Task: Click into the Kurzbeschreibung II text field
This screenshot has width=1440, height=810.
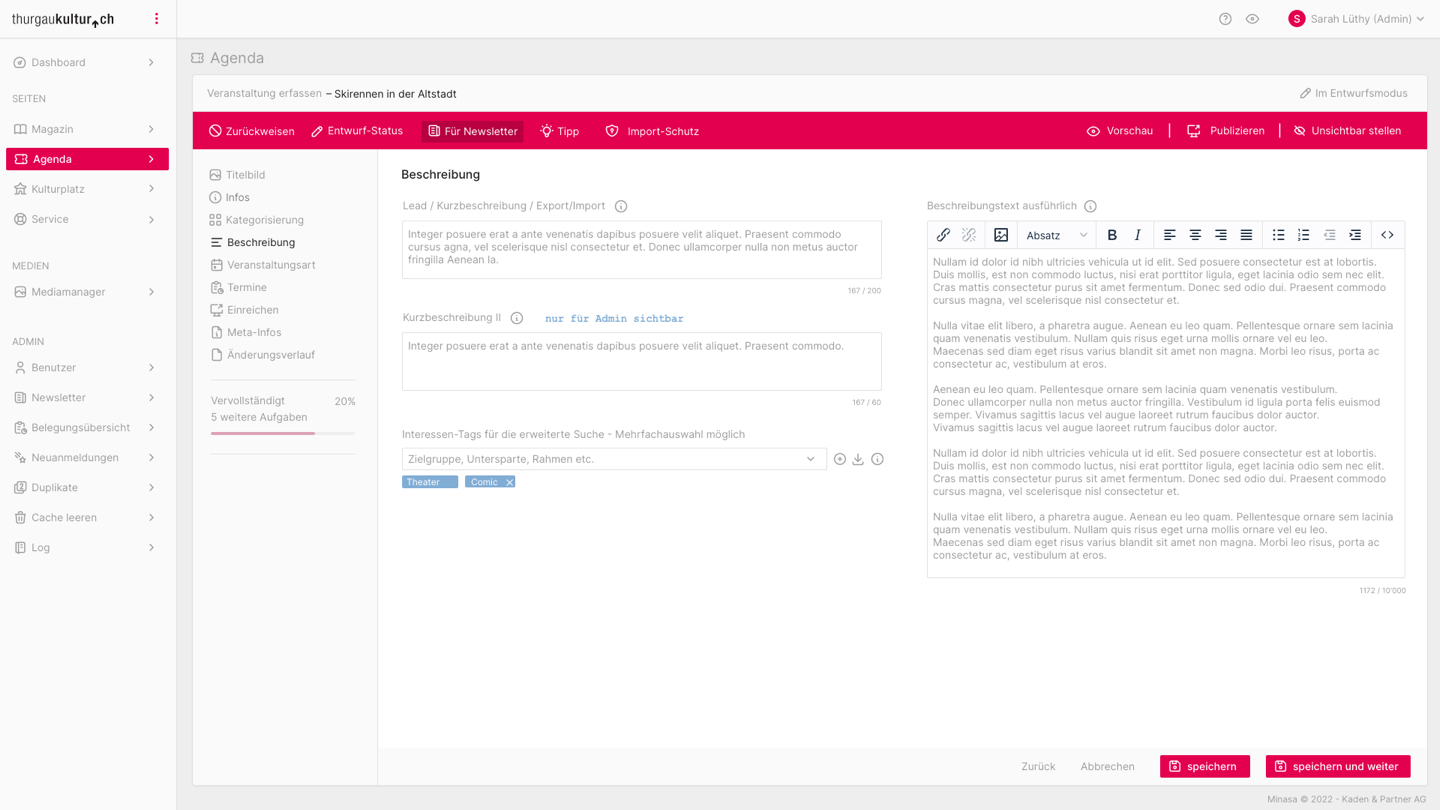Action: coord(641,361)
